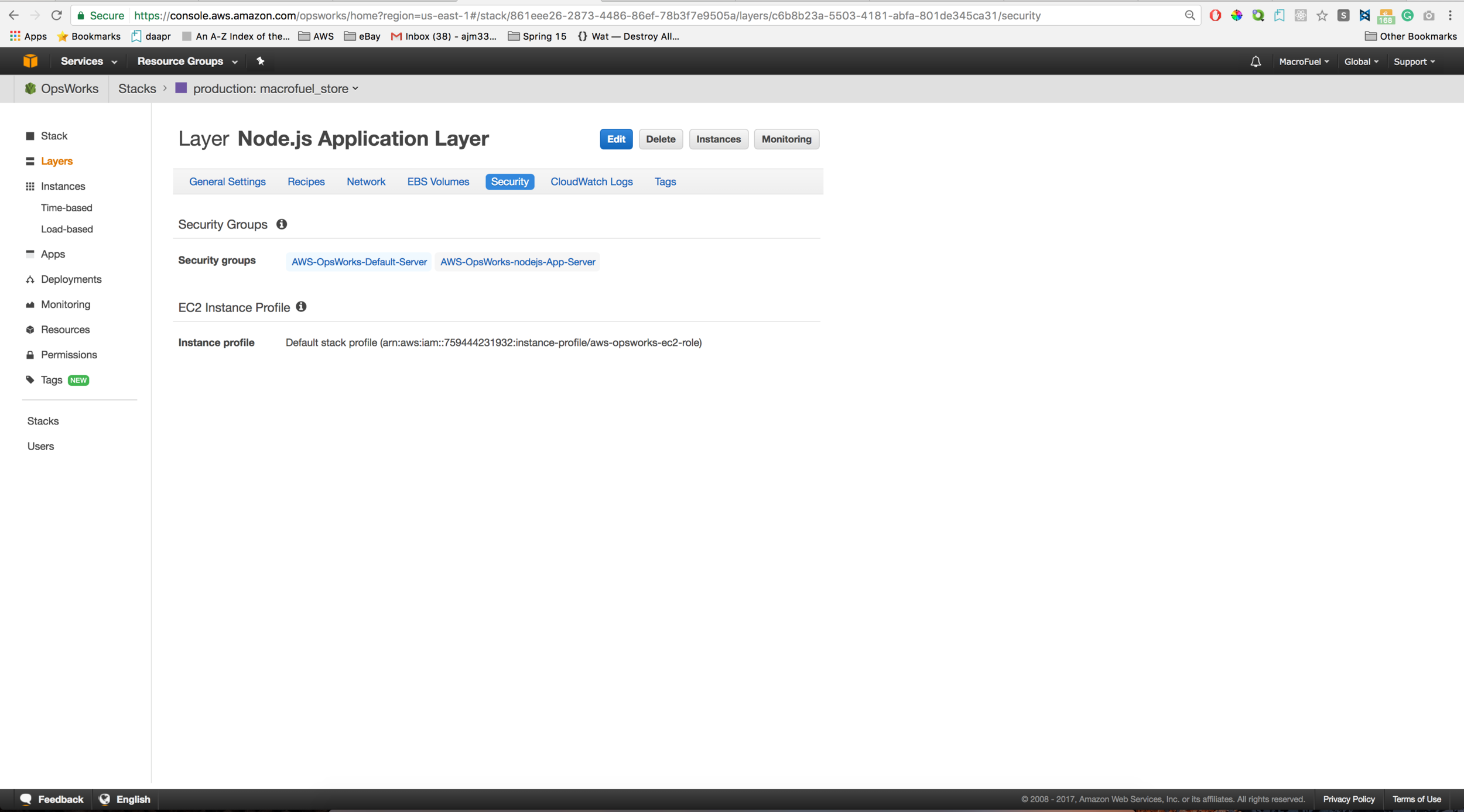Go to Stacks list in sidebar
The image size is (1464, 812).
point(43,421)
